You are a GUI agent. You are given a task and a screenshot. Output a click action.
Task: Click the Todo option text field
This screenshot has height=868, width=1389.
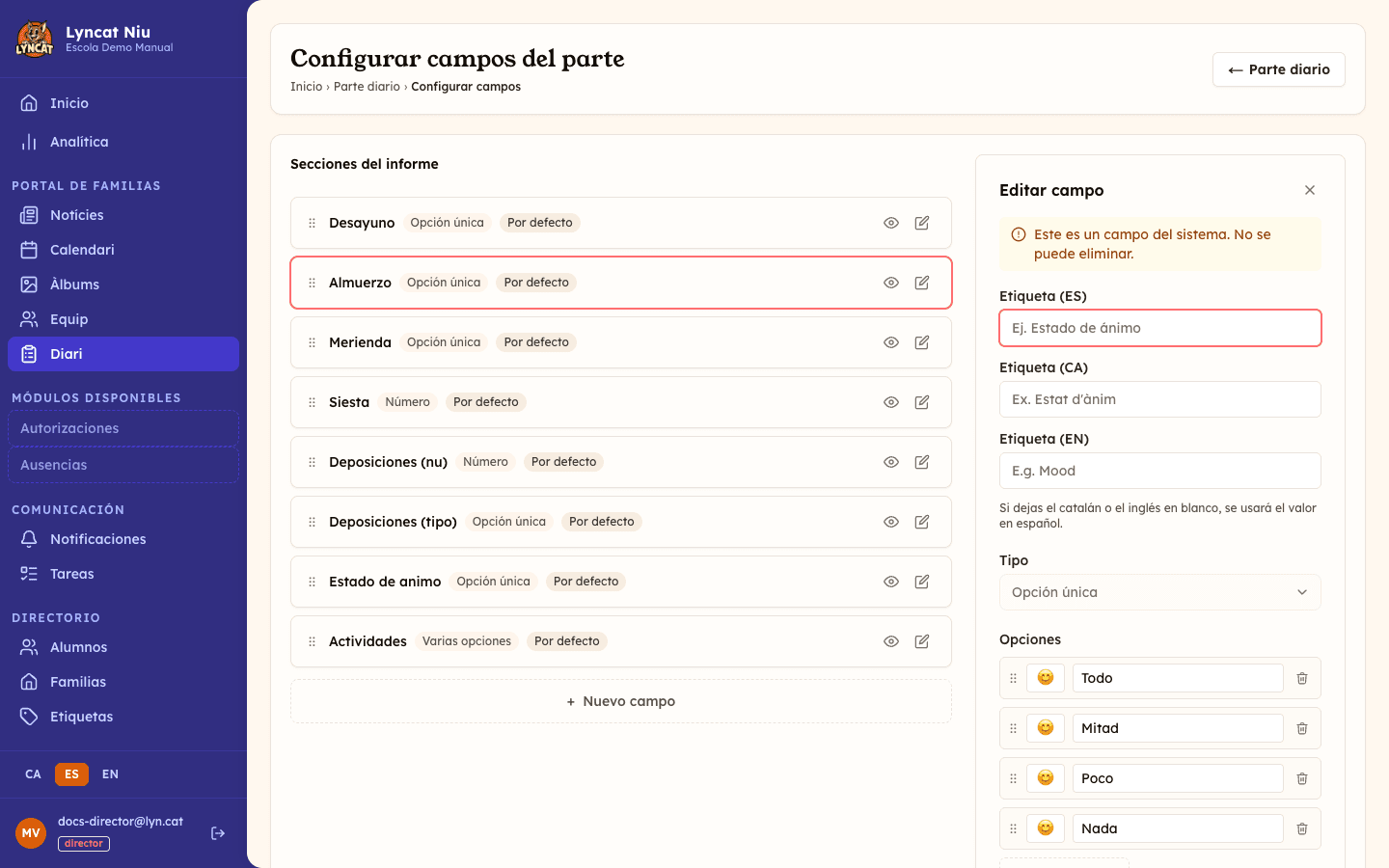(1178, 678)
